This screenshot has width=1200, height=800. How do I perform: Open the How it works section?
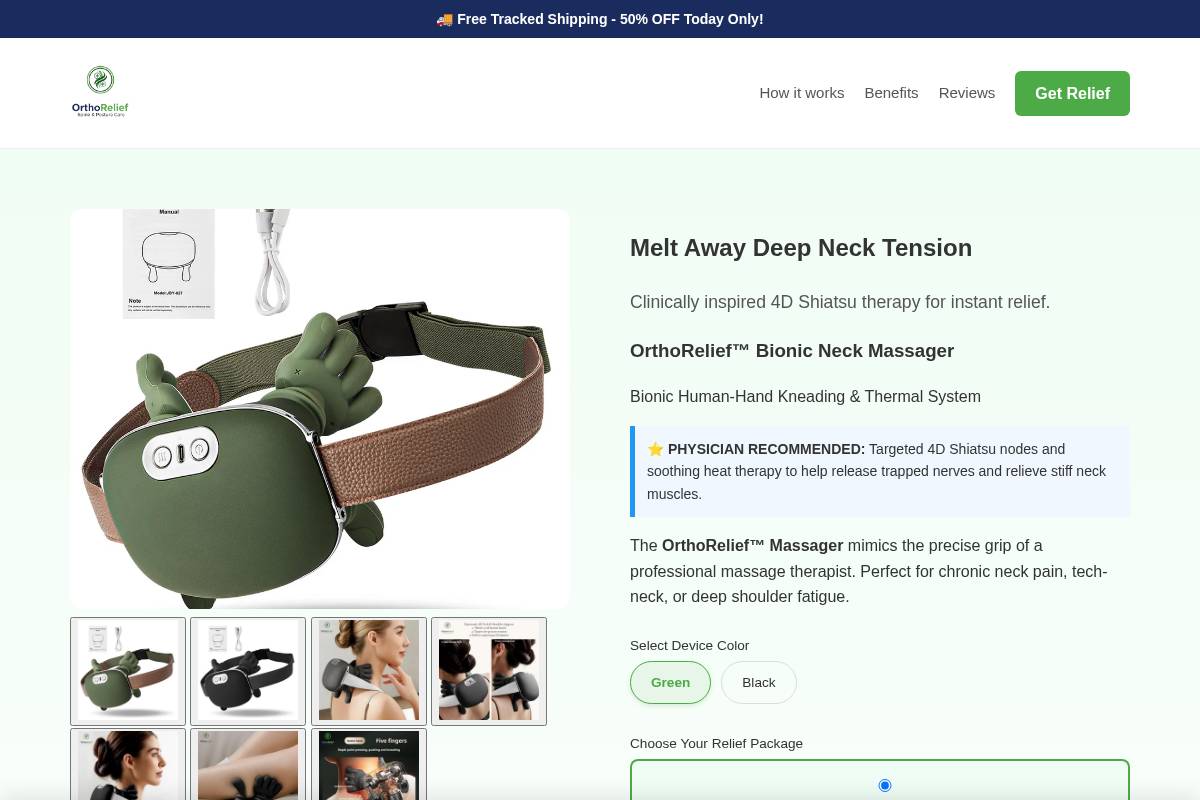(801, 92)
